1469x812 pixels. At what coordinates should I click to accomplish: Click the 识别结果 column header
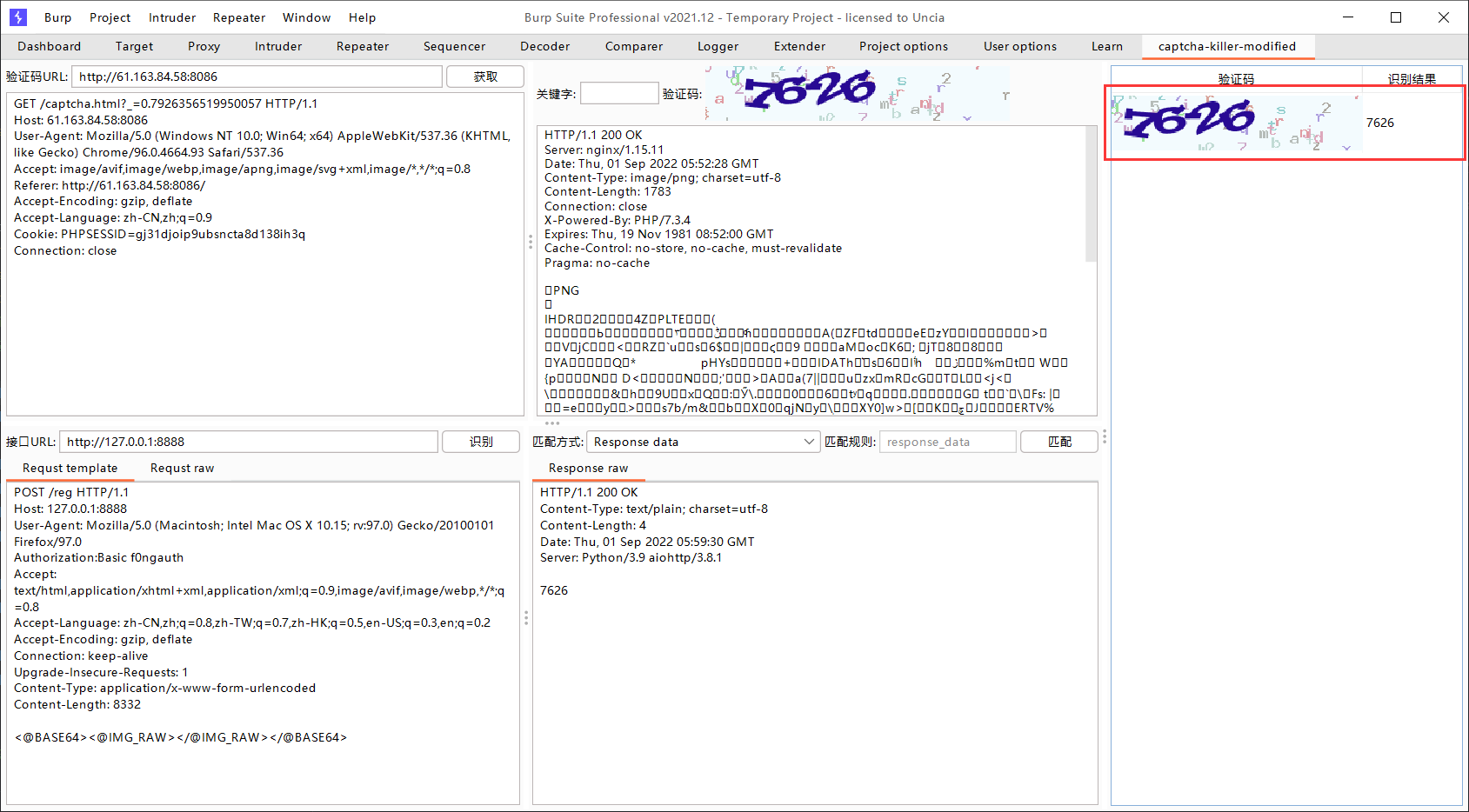click(1412, 79)
